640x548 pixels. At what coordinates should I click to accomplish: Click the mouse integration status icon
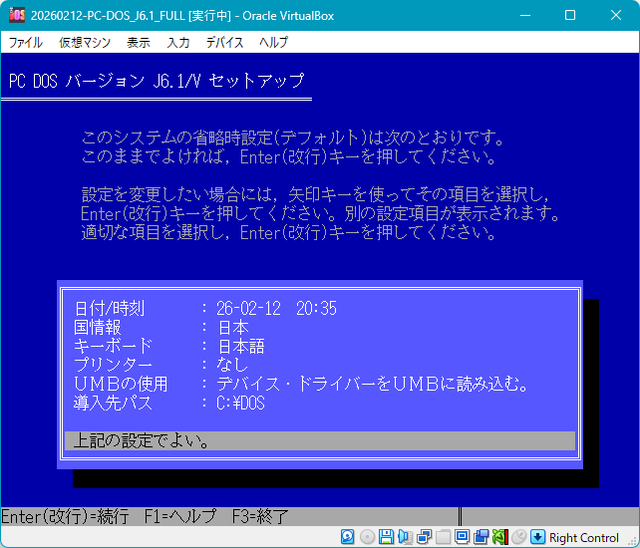tap(519, 537)
